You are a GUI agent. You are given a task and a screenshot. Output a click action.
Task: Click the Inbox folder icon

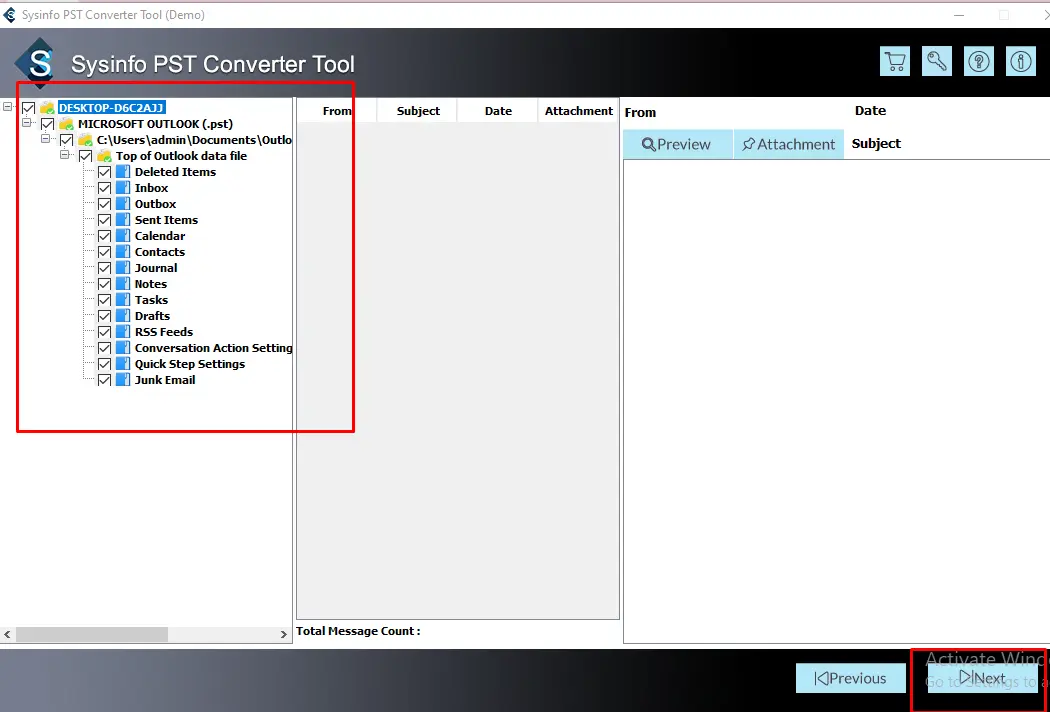tap(123, 188)
